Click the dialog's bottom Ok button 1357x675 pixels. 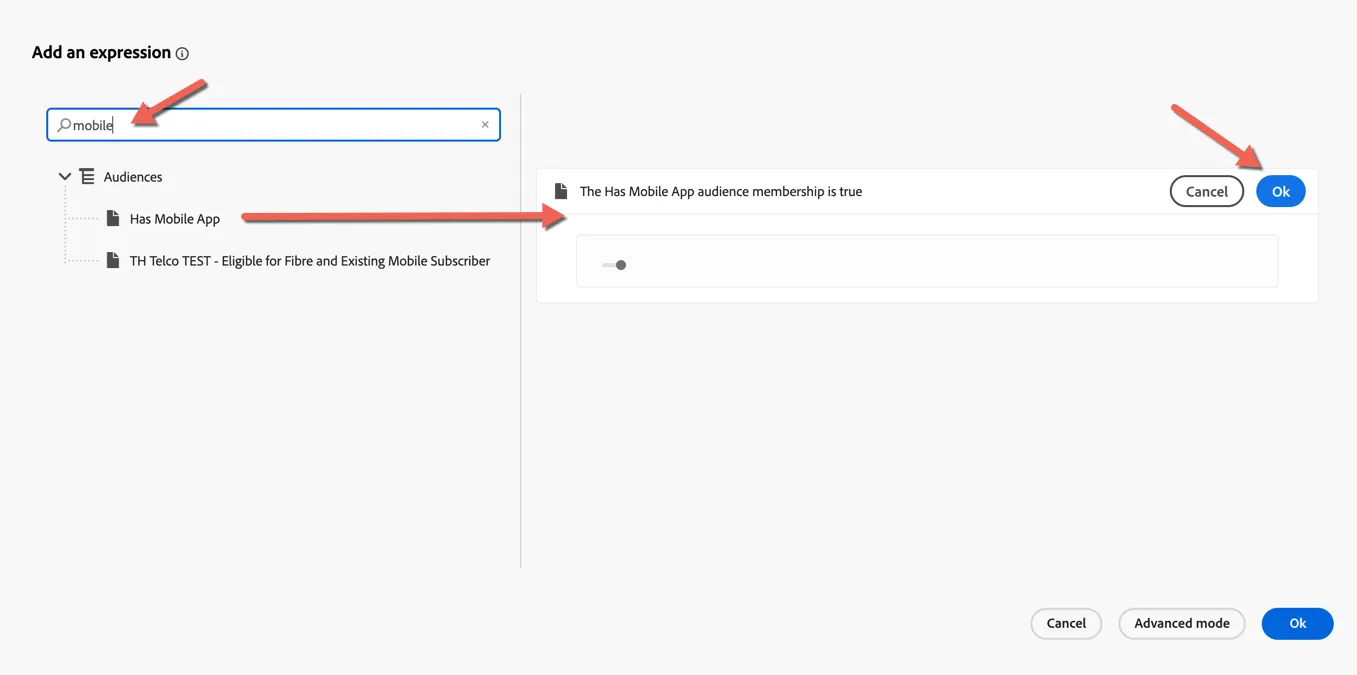pos(1298,623)
